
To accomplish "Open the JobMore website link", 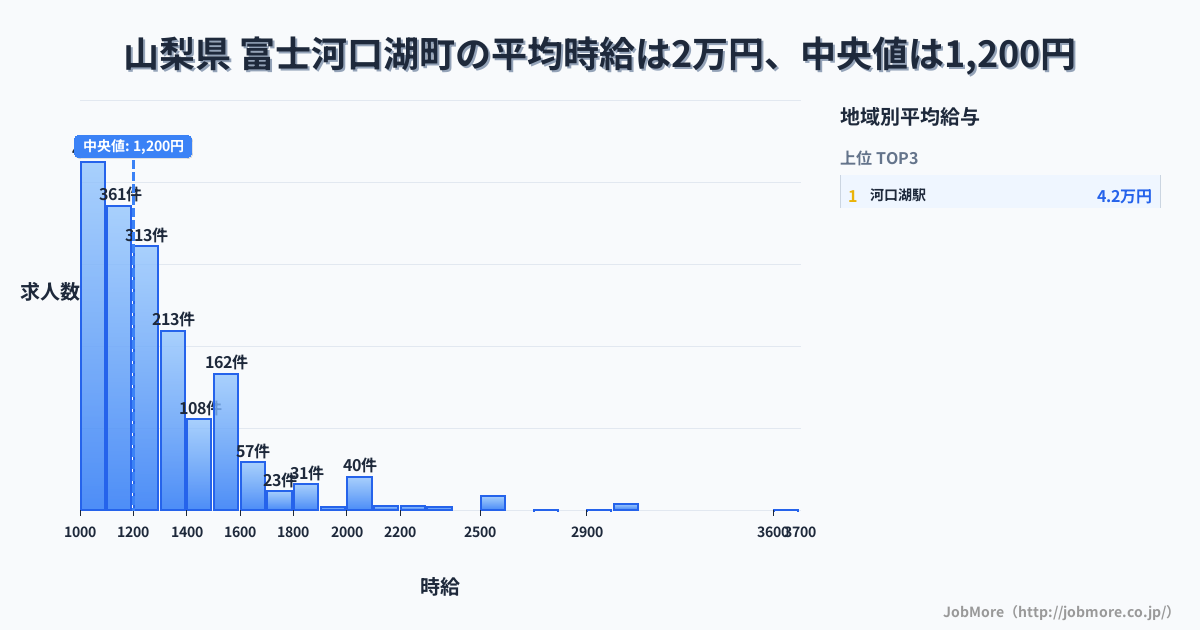I will [x=1057, y=611].
